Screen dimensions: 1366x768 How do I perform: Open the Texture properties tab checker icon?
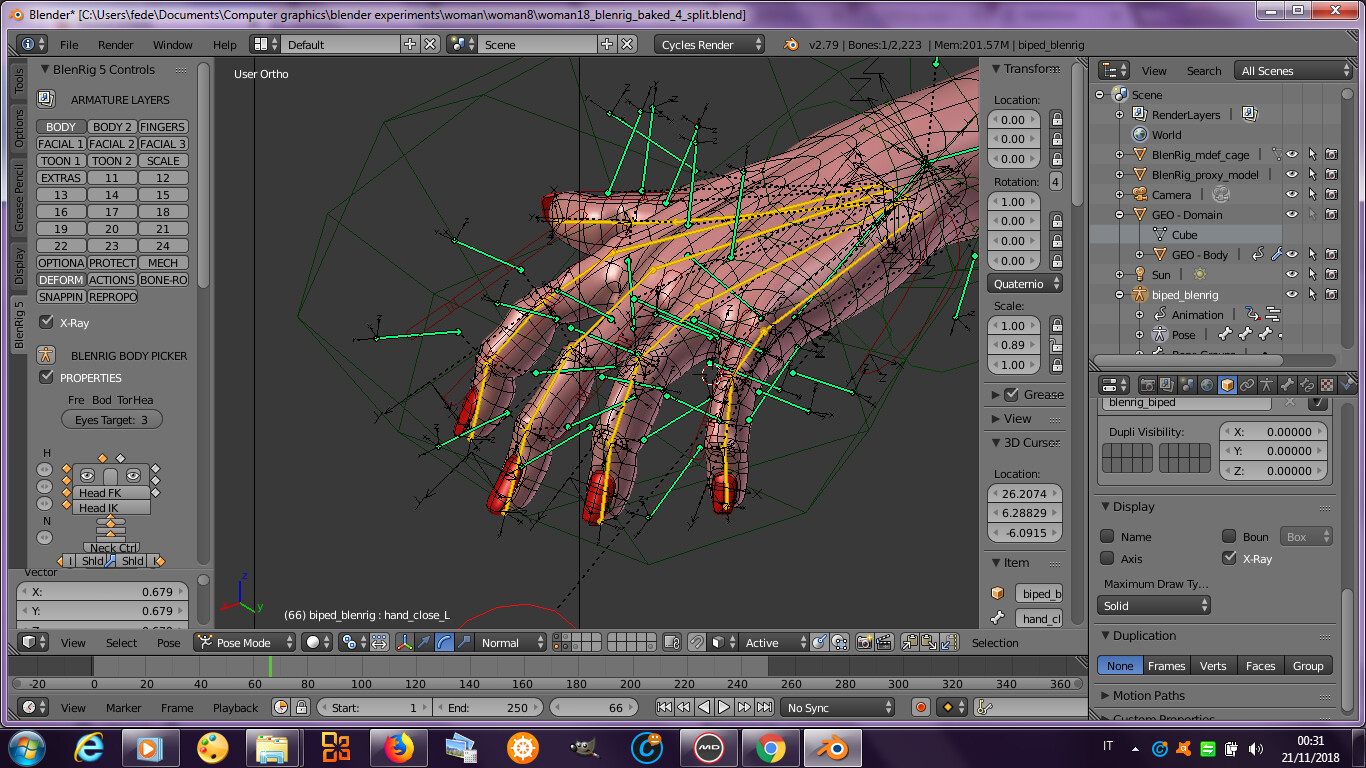[x=1327, y=385]
